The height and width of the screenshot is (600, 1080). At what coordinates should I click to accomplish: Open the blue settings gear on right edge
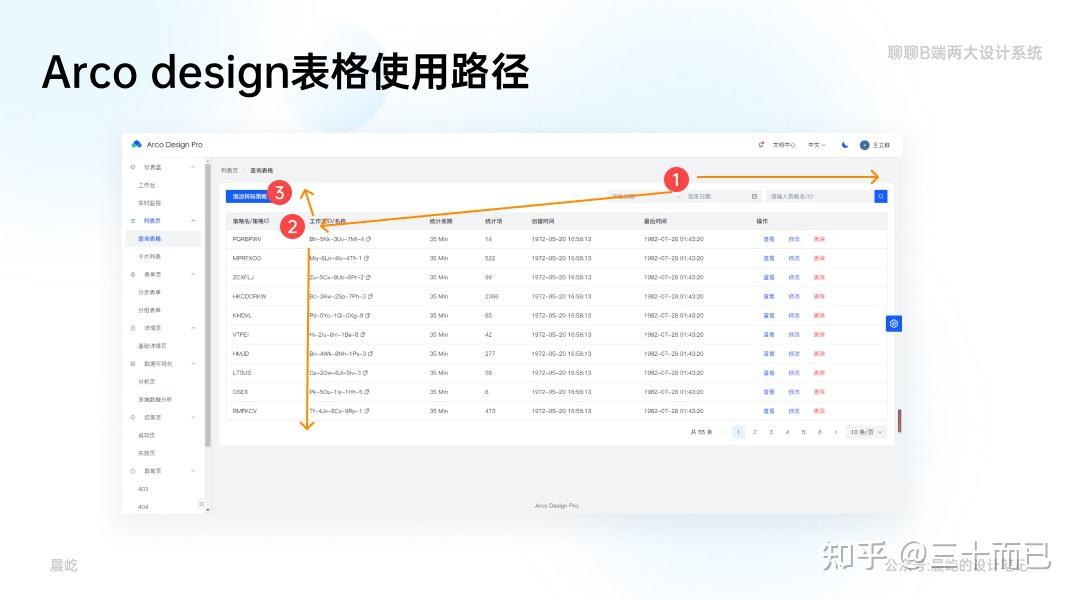coord(892,323)
